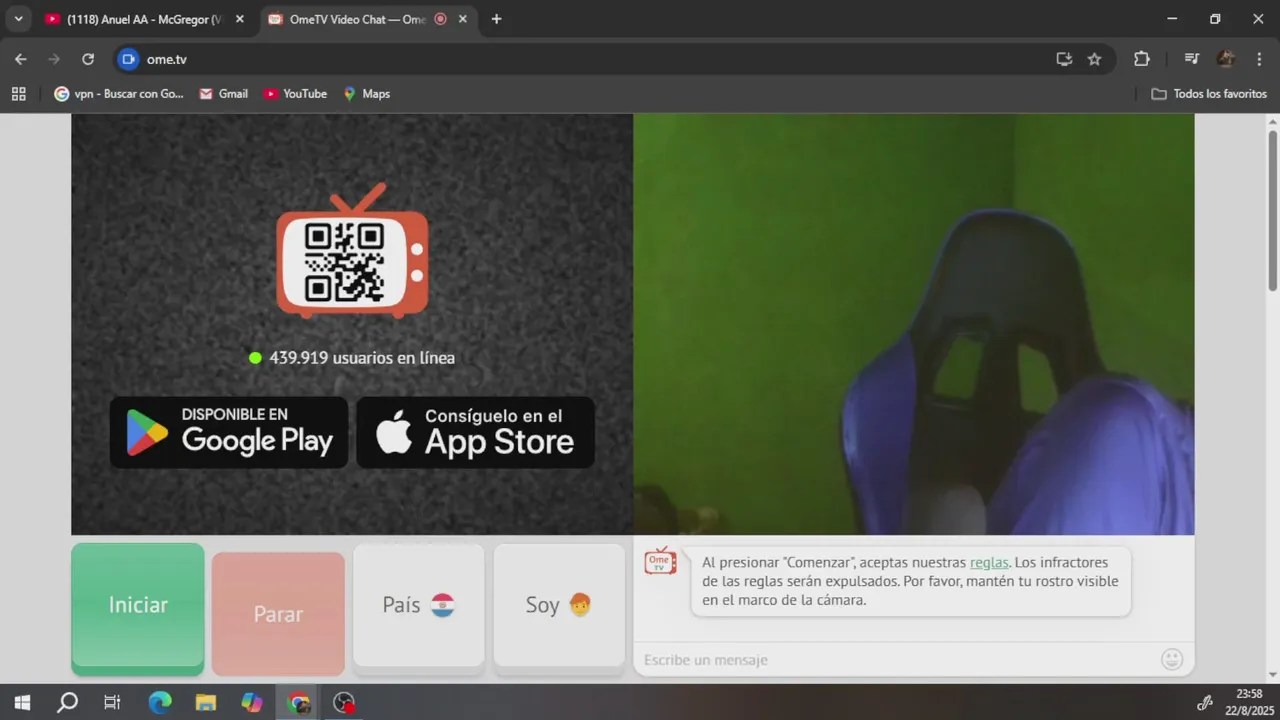
Task: Open the País country selector
Action: click(x=418, y=605)
